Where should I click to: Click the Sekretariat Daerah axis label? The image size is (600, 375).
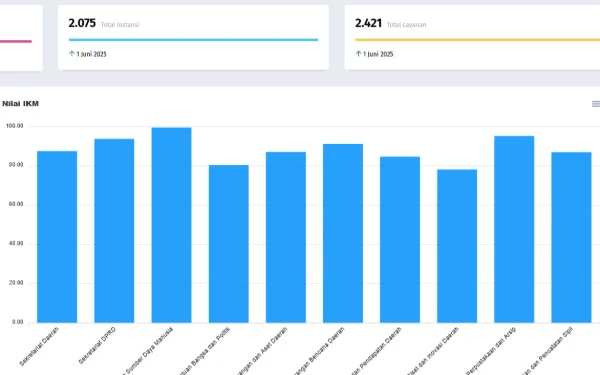(39, 346)
